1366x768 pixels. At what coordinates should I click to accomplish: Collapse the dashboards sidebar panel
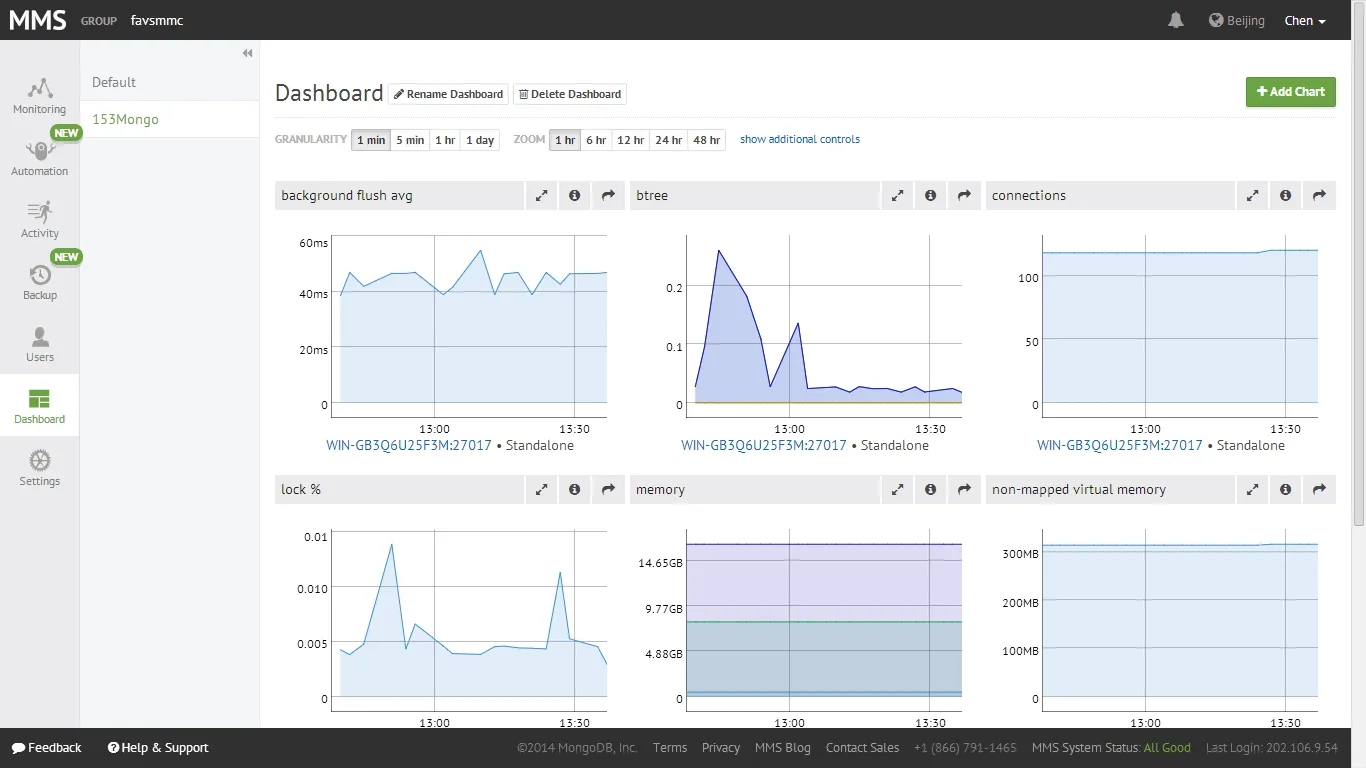click(x=247, y=53)
